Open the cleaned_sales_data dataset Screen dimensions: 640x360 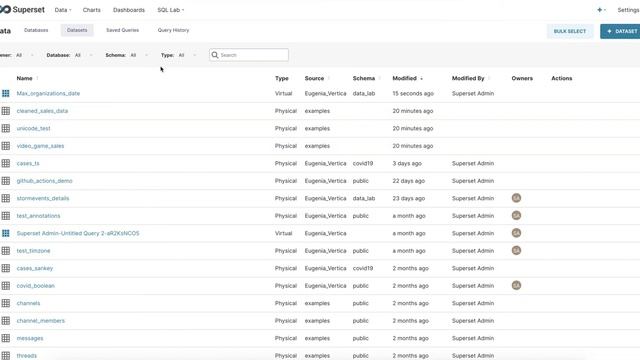pyautogui.click(x=42, y=111)
